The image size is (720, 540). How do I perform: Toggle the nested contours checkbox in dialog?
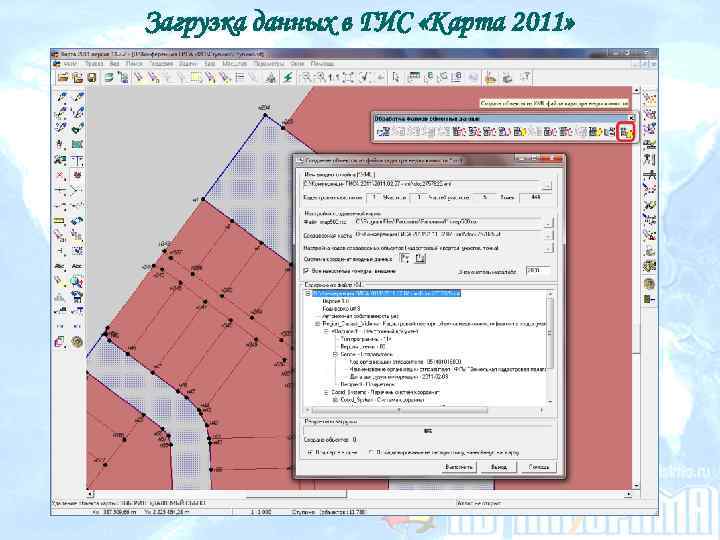pos(307,271)
